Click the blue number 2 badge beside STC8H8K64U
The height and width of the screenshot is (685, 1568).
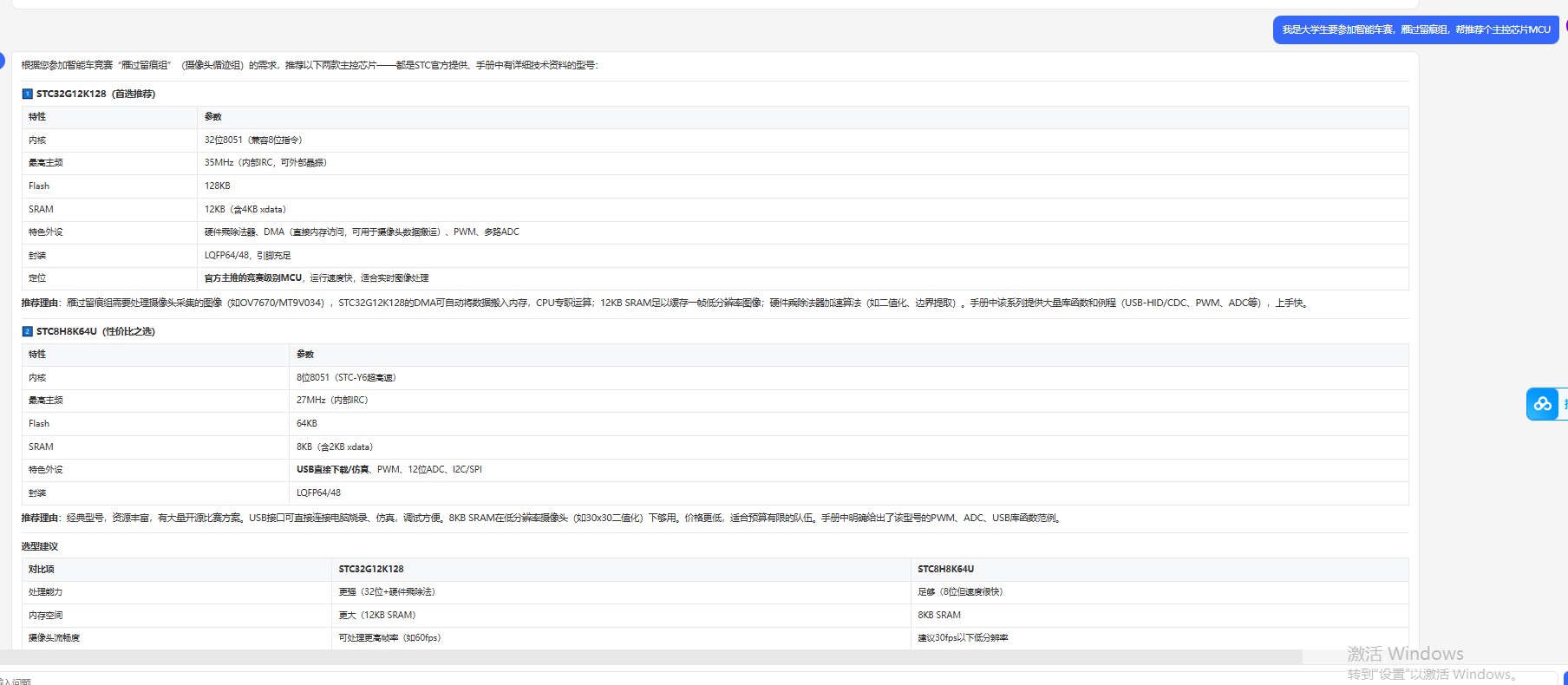(27, 331)
